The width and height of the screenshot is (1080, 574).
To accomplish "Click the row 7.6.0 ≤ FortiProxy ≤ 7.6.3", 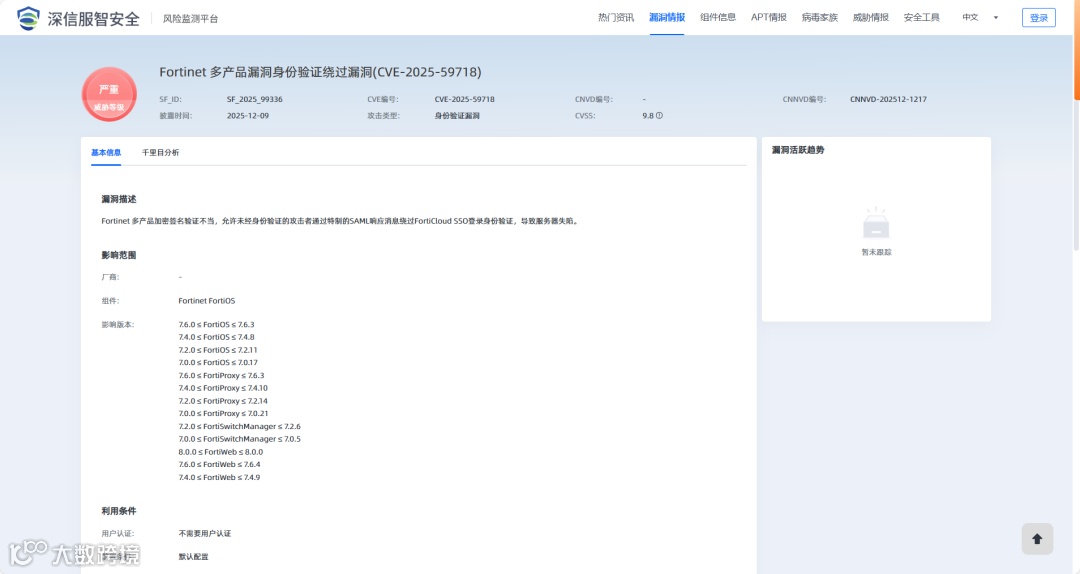I will pyautogui.click(x=221, y=376).
